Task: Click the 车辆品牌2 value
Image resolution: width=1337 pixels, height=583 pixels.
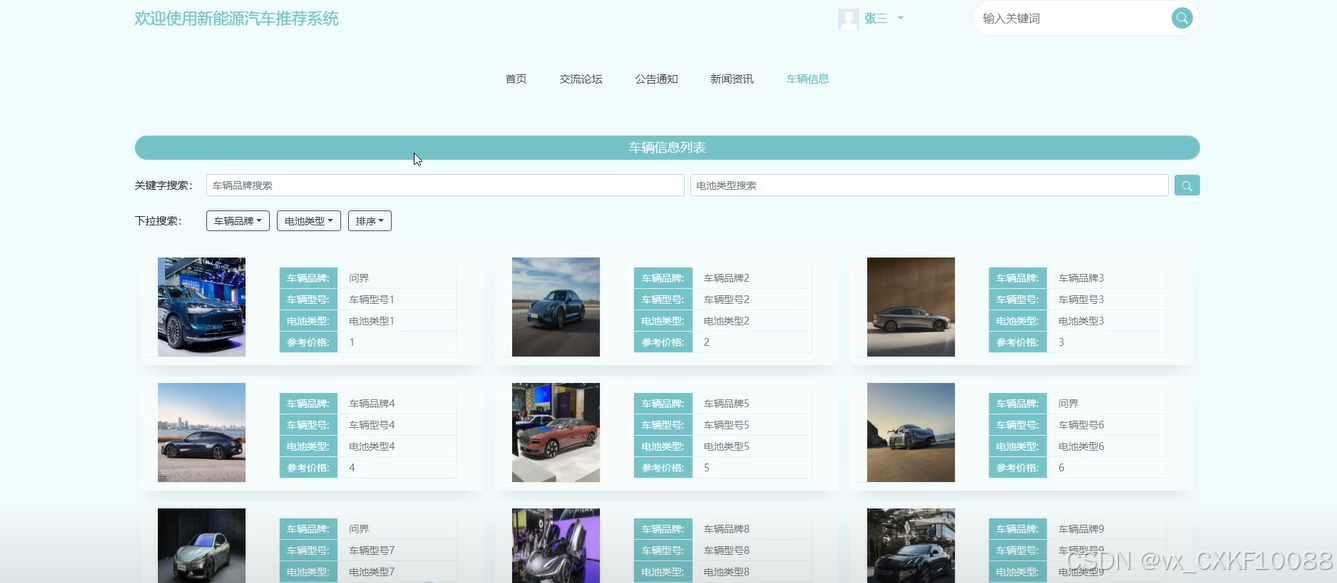Action: (x=727, y=278)
